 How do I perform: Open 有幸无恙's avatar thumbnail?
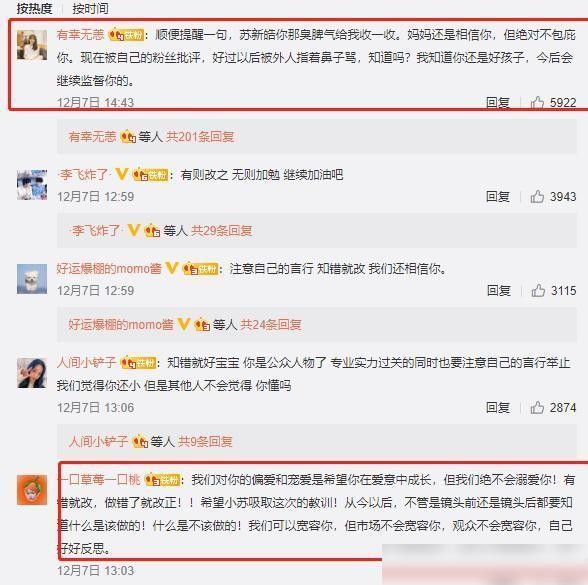click(32, 45)
